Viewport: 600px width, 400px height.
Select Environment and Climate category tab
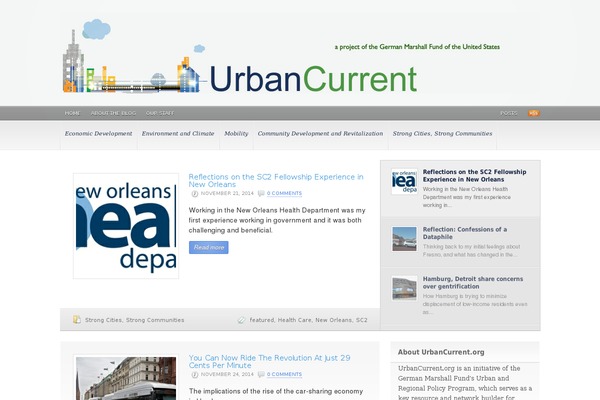pos(178,134)
